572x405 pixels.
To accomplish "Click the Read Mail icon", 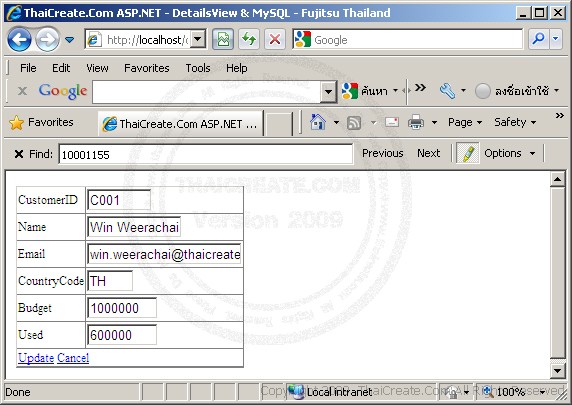I will coord(392,122).
